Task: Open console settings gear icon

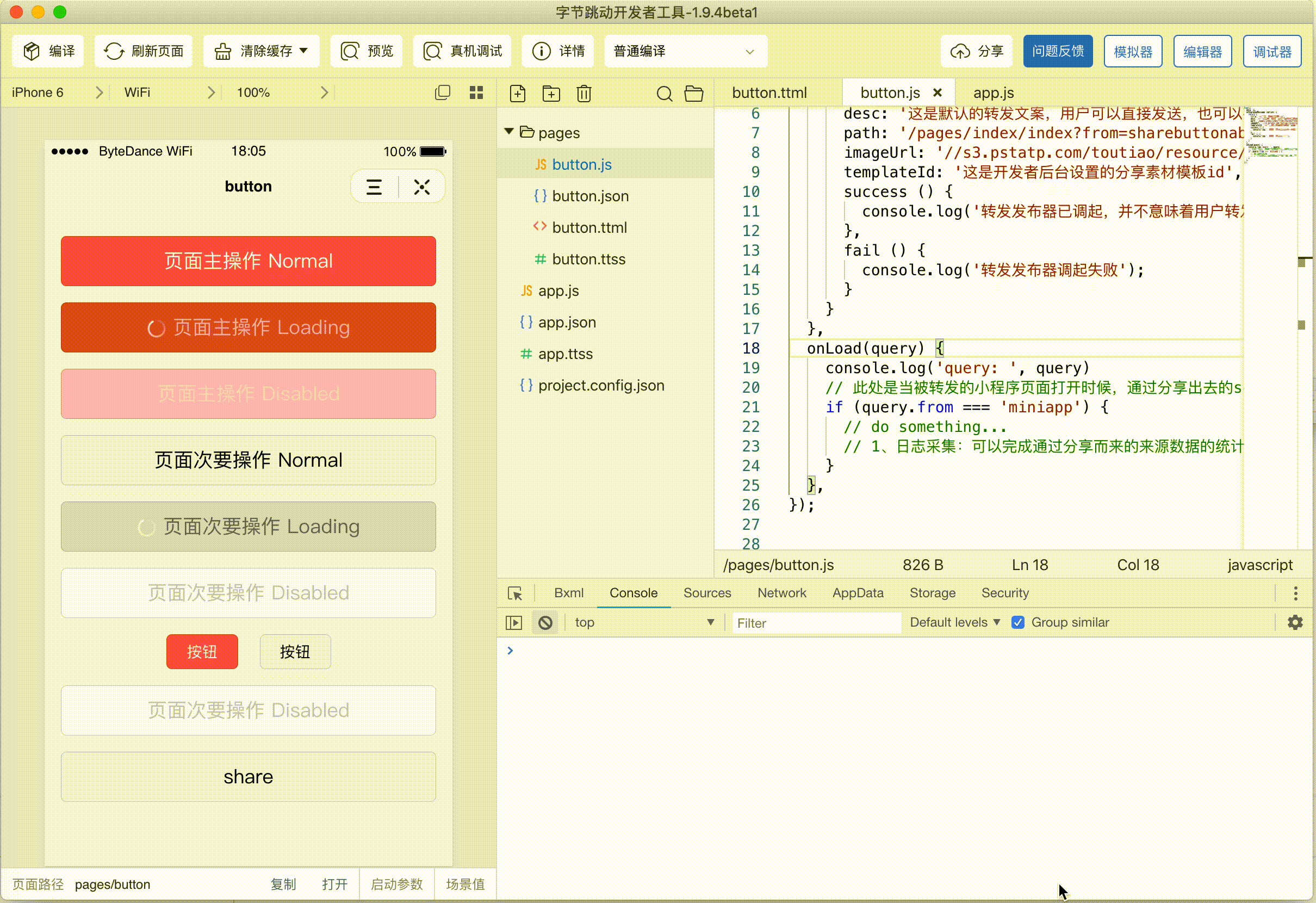Action: click(x=1295, y=622)
